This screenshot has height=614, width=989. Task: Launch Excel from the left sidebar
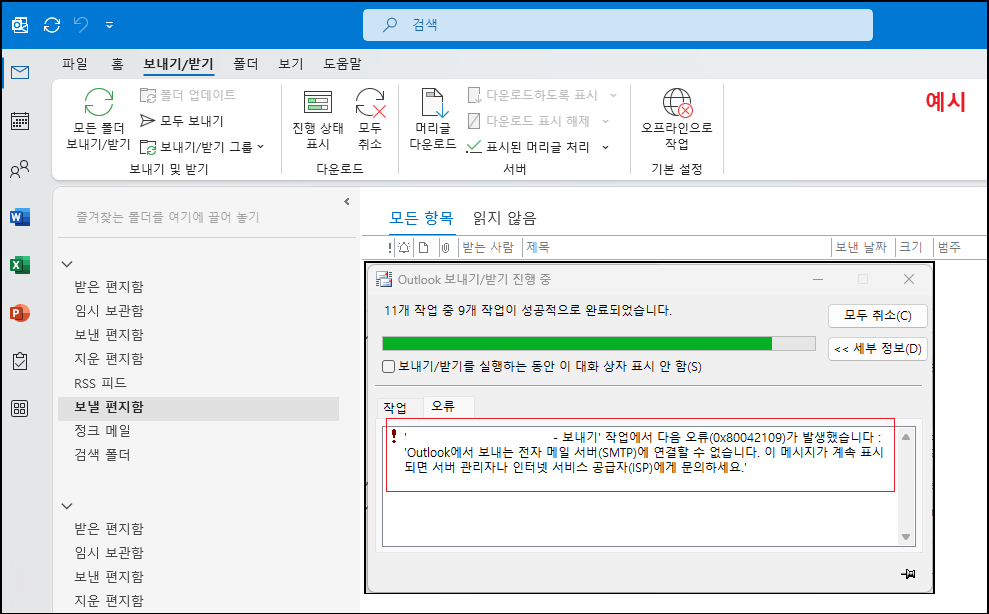point(20,265)
